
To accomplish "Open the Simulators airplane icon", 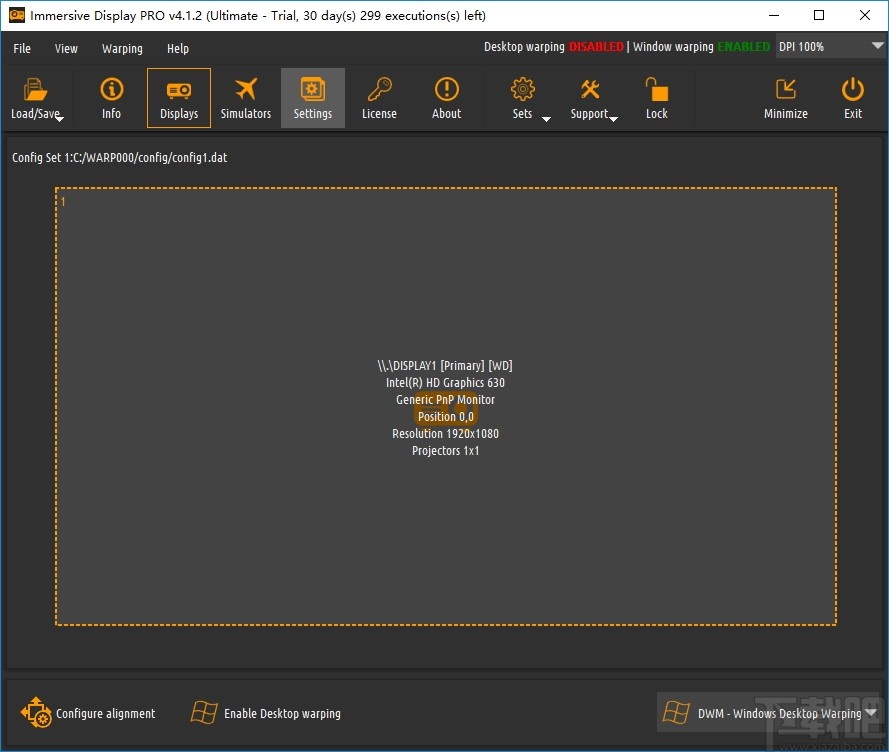I will point(245,89).
